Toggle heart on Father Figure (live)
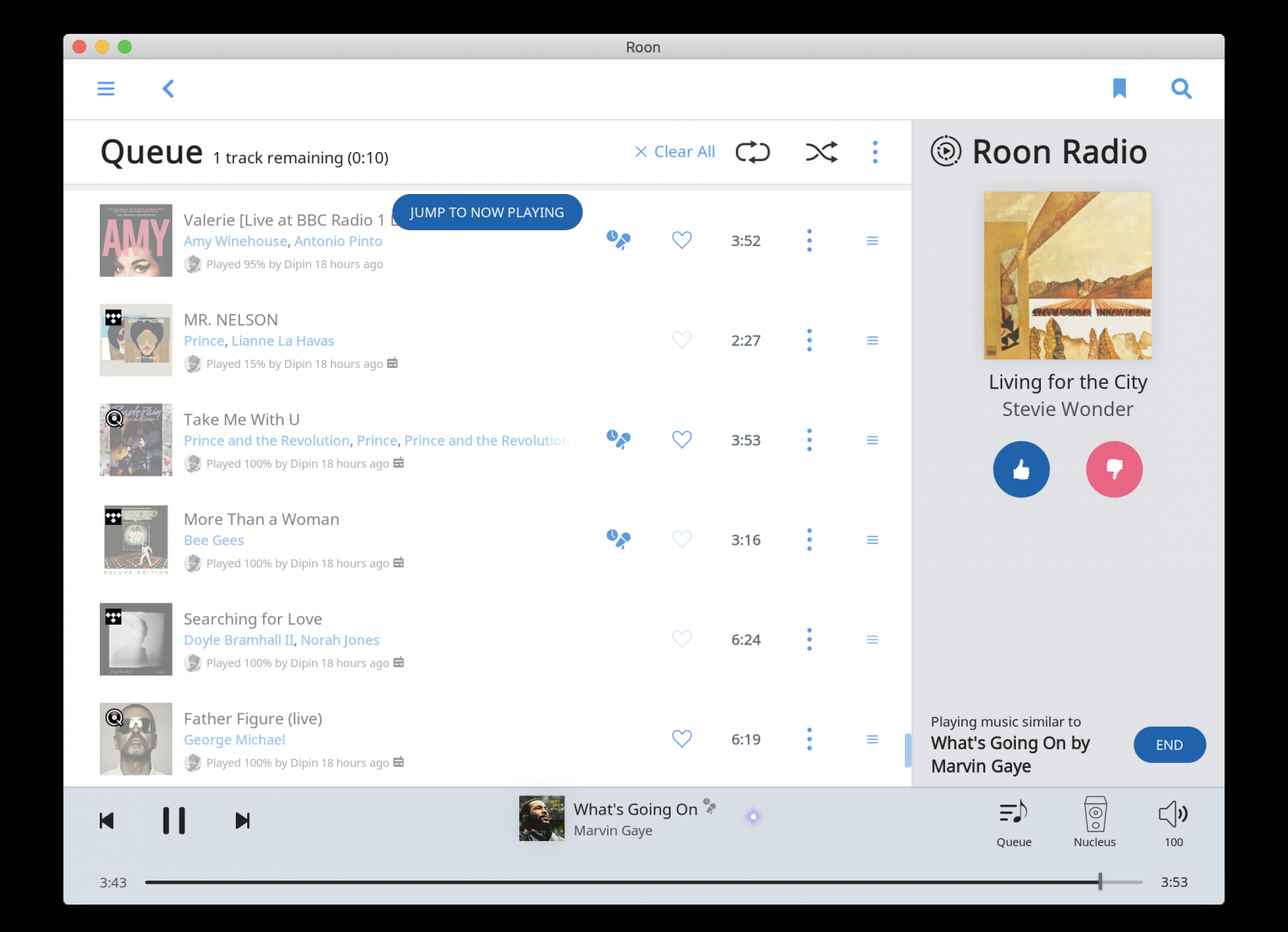Screen dimensions: 1288x932 (682, 739)
